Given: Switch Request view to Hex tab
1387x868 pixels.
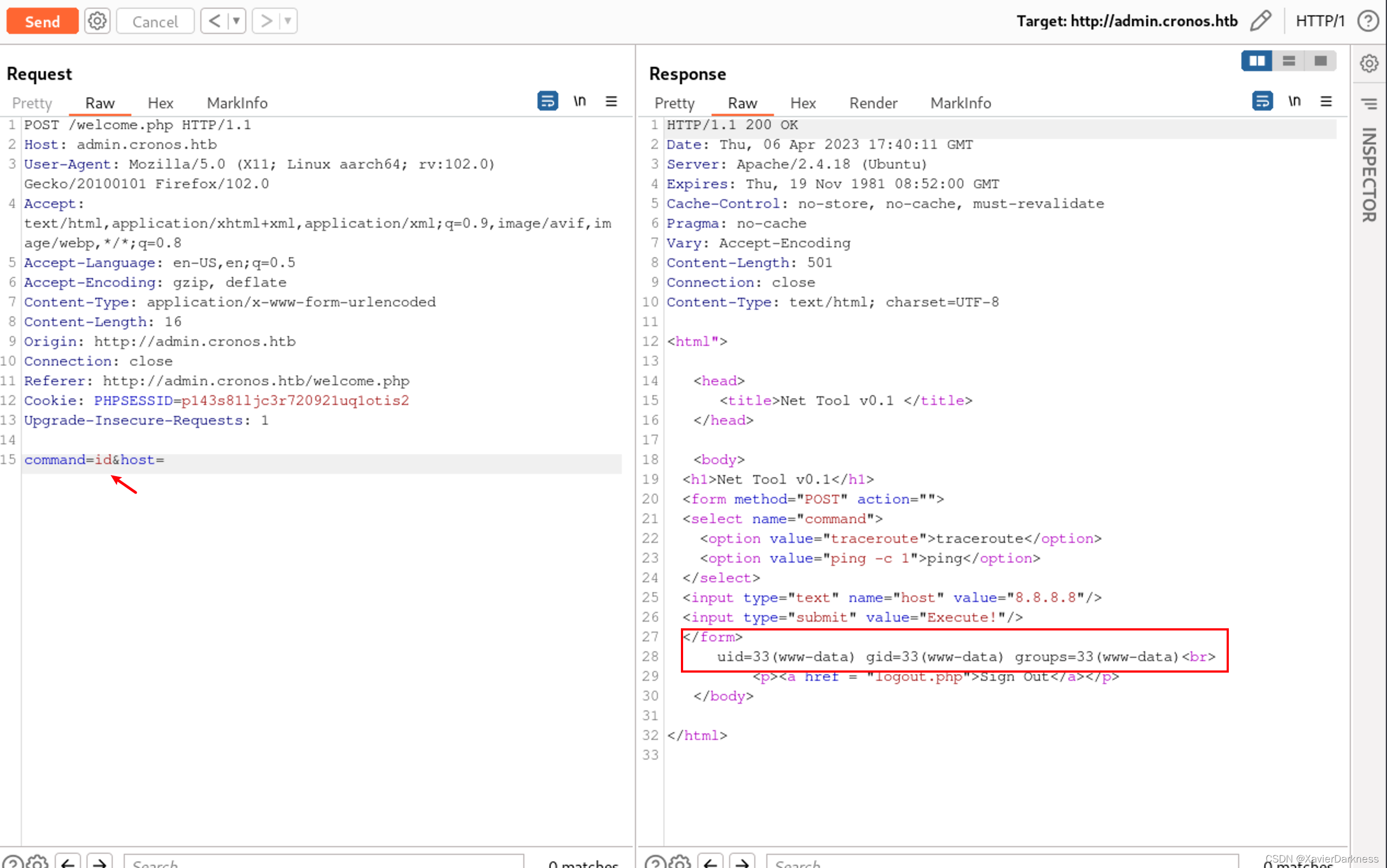Looking at the screenshot, I should [160, 103].
